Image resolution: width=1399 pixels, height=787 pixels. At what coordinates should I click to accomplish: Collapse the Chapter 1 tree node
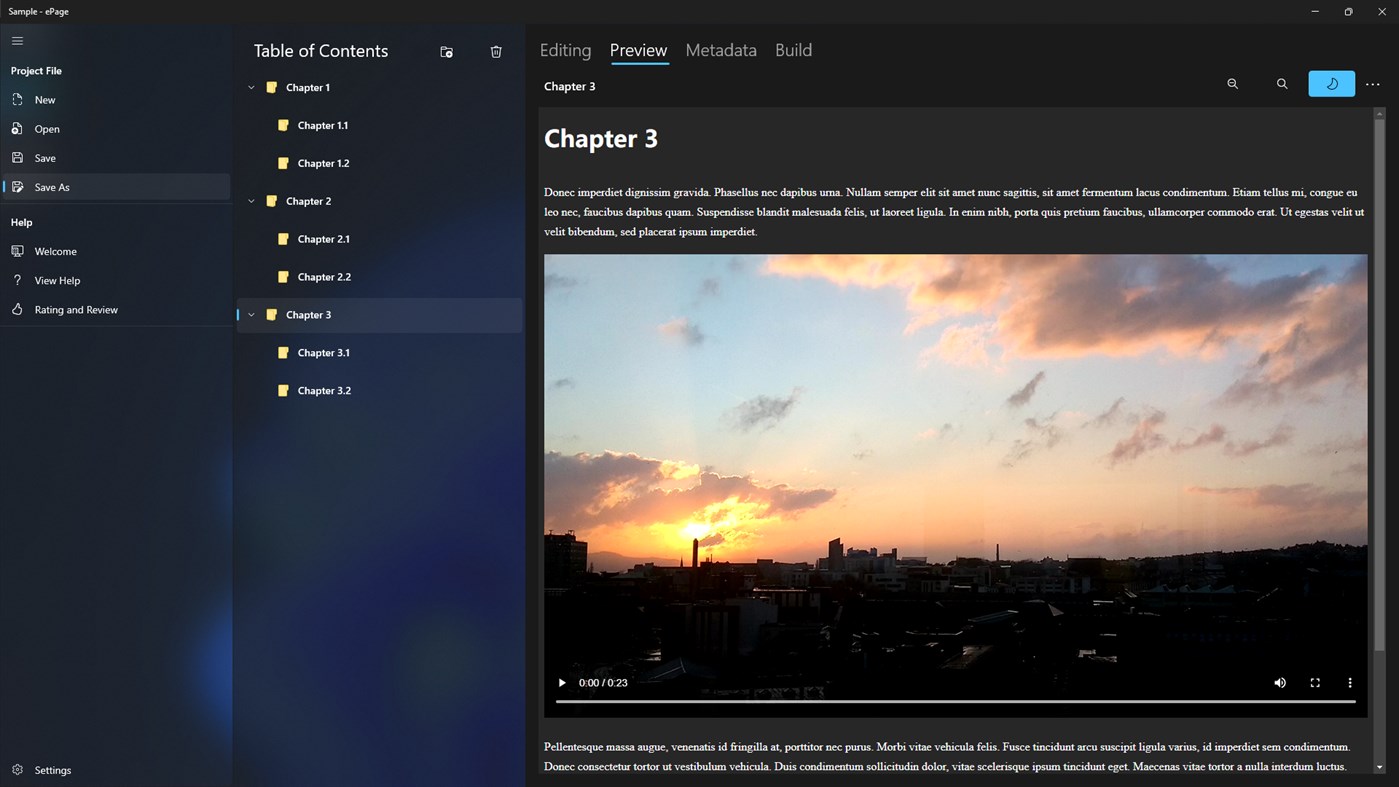click(x=251, y=87)
